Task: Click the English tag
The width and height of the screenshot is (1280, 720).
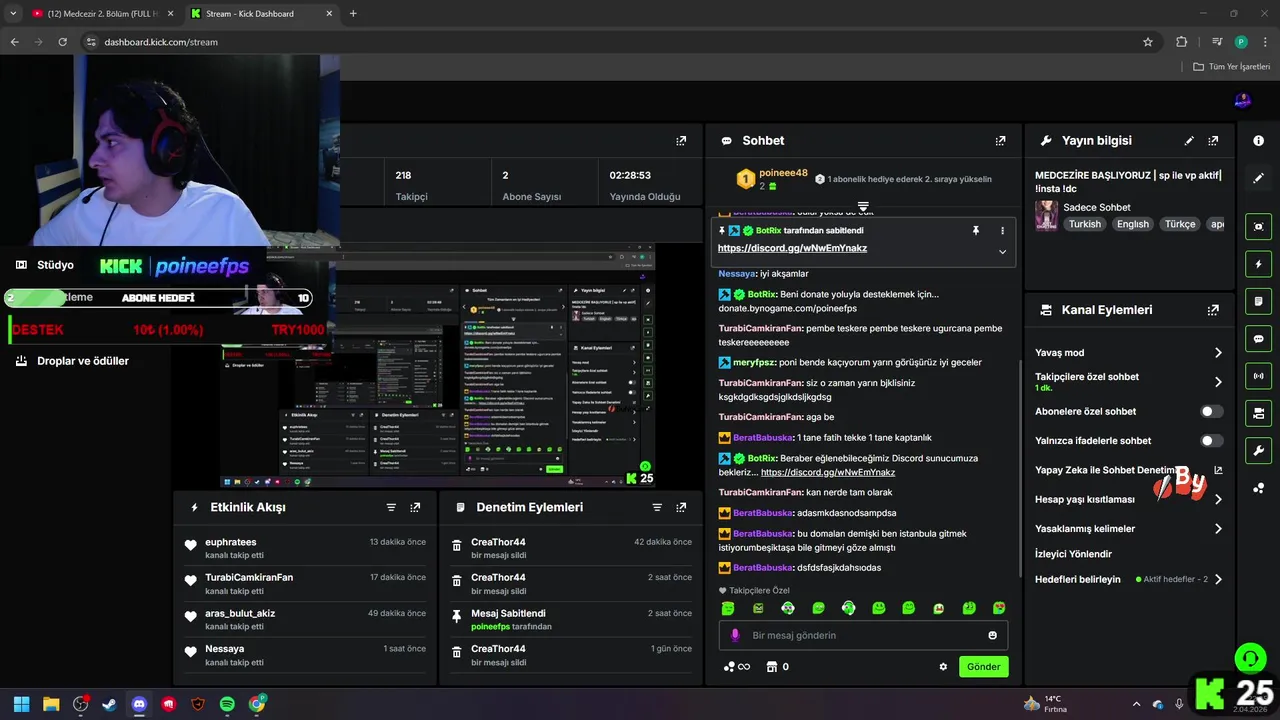Action: [1132, 224]
